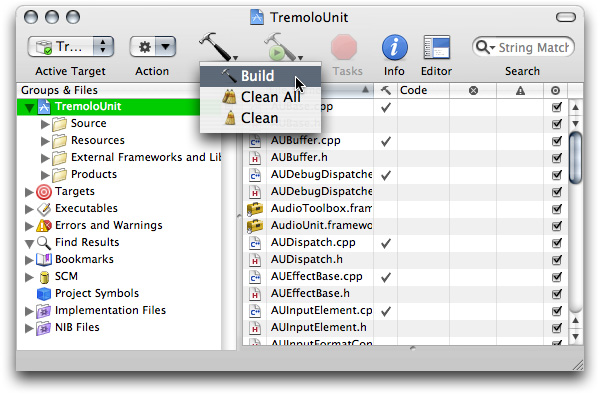Screen dimensions: 600x397
Task: Collapse the Find Results group
Action: (x=29, y=243)
